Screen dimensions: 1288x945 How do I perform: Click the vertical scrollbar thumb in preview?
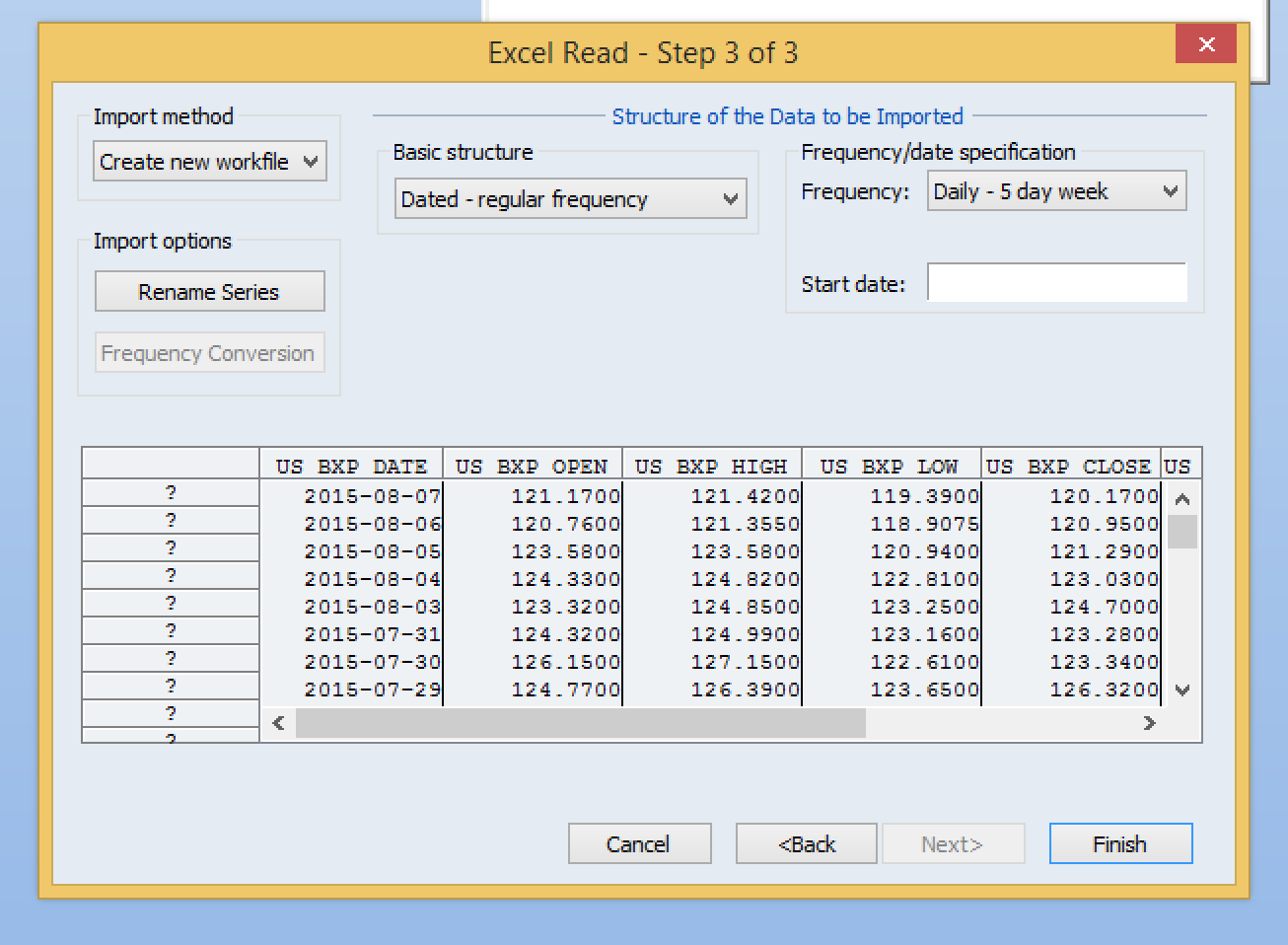point(1182,532)
